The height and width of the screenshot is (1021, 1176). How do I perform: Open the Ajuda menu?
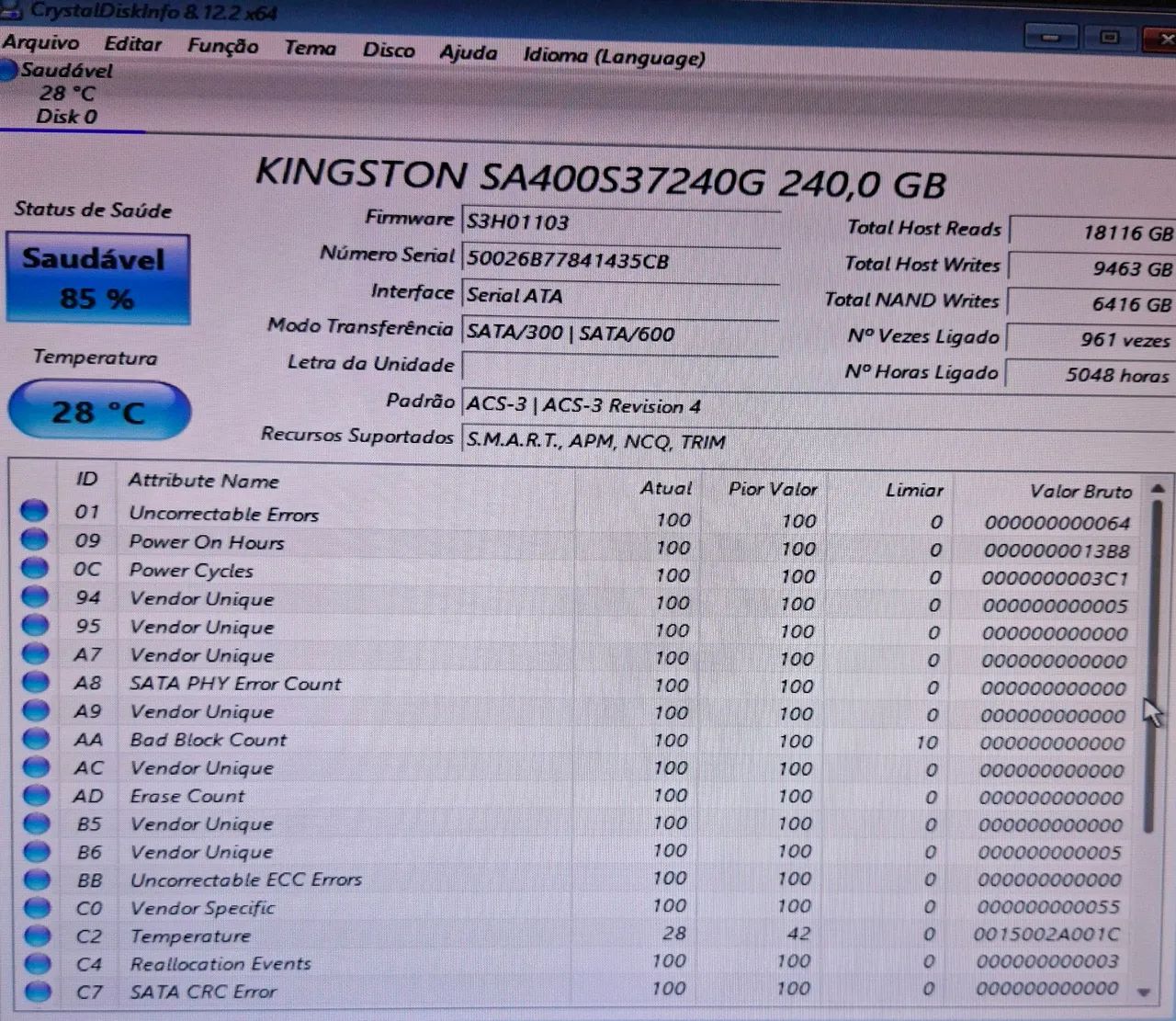468,52
